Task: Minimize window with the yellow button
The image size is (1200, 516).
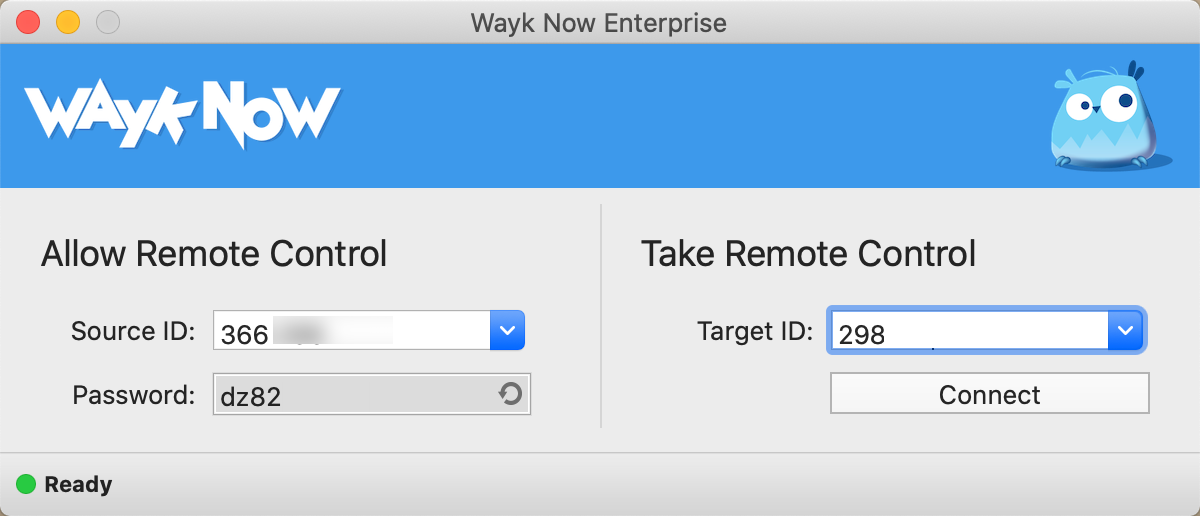Action: tap(67, 21)
